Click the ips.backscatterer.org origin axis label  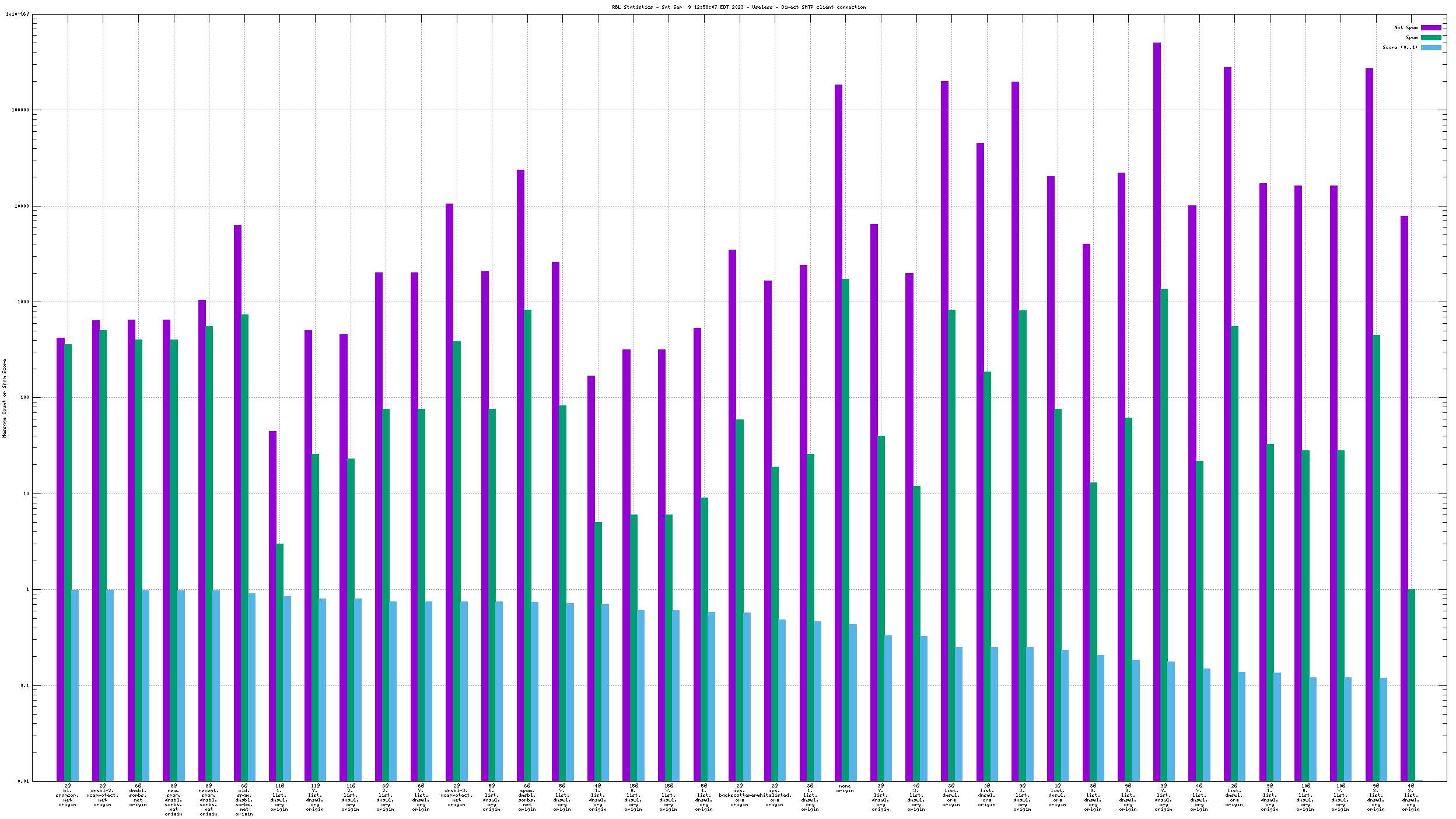pyautogui.click(x=739, y=795)
